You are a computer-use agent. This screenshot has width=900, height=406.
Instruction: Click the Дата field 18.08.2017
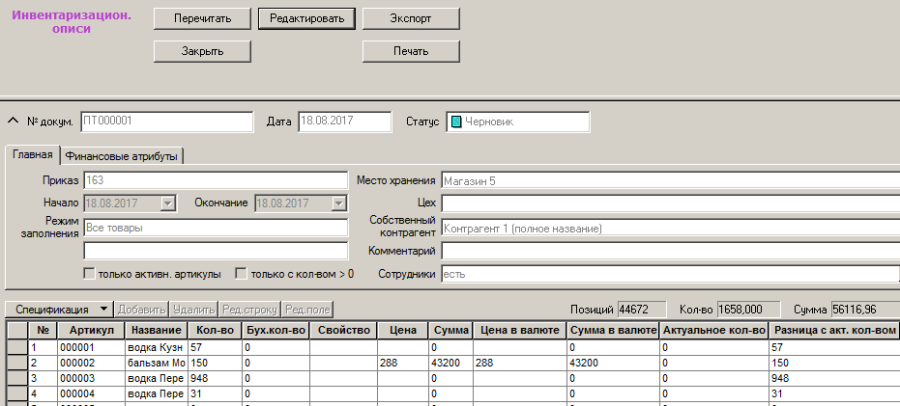tap(344, 122)
